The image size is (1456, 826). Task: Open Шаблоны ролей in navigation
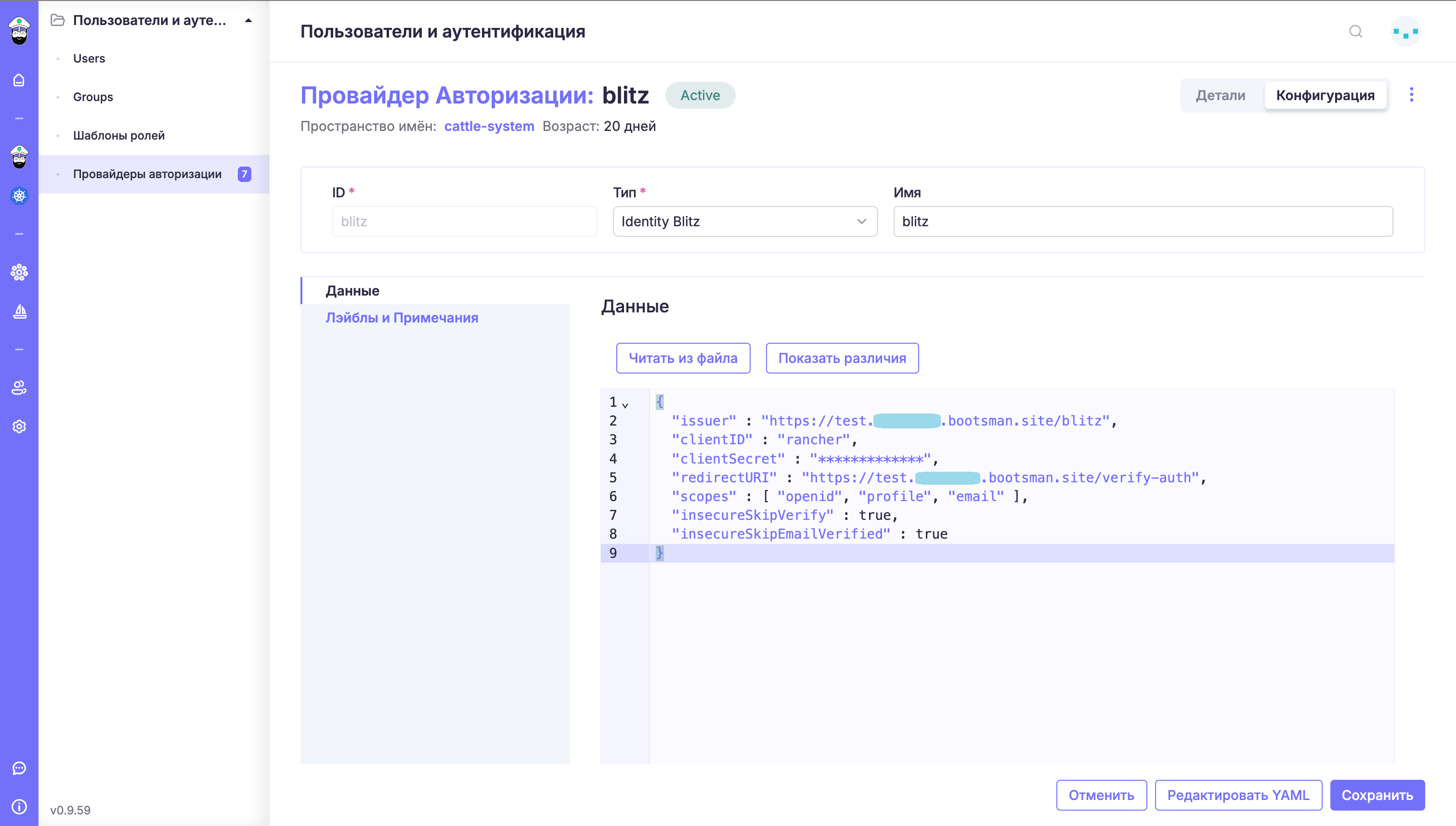(x=118, y=136)
